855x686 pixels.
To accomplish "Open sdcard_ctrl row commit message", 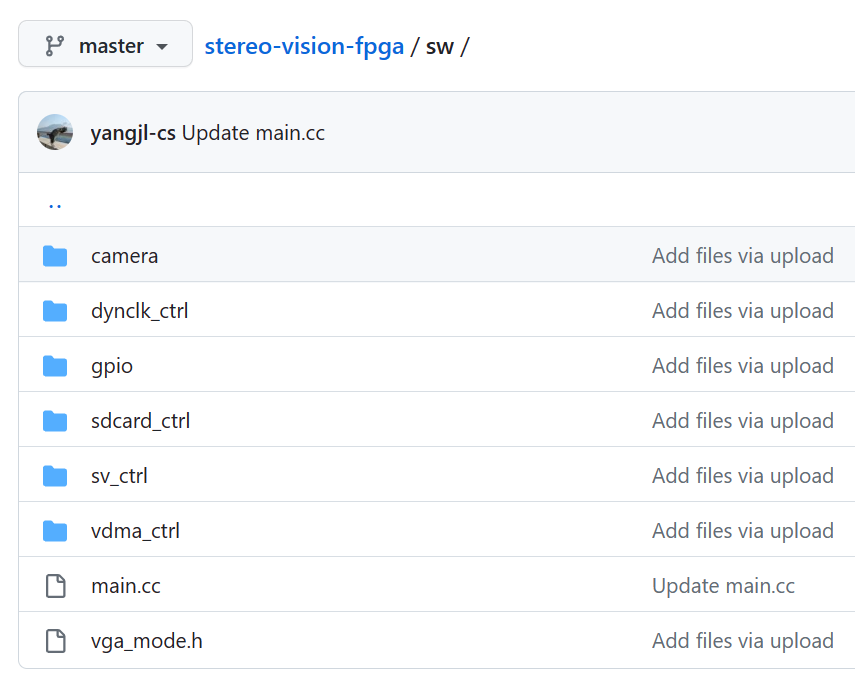I will [x=743, y=421].
